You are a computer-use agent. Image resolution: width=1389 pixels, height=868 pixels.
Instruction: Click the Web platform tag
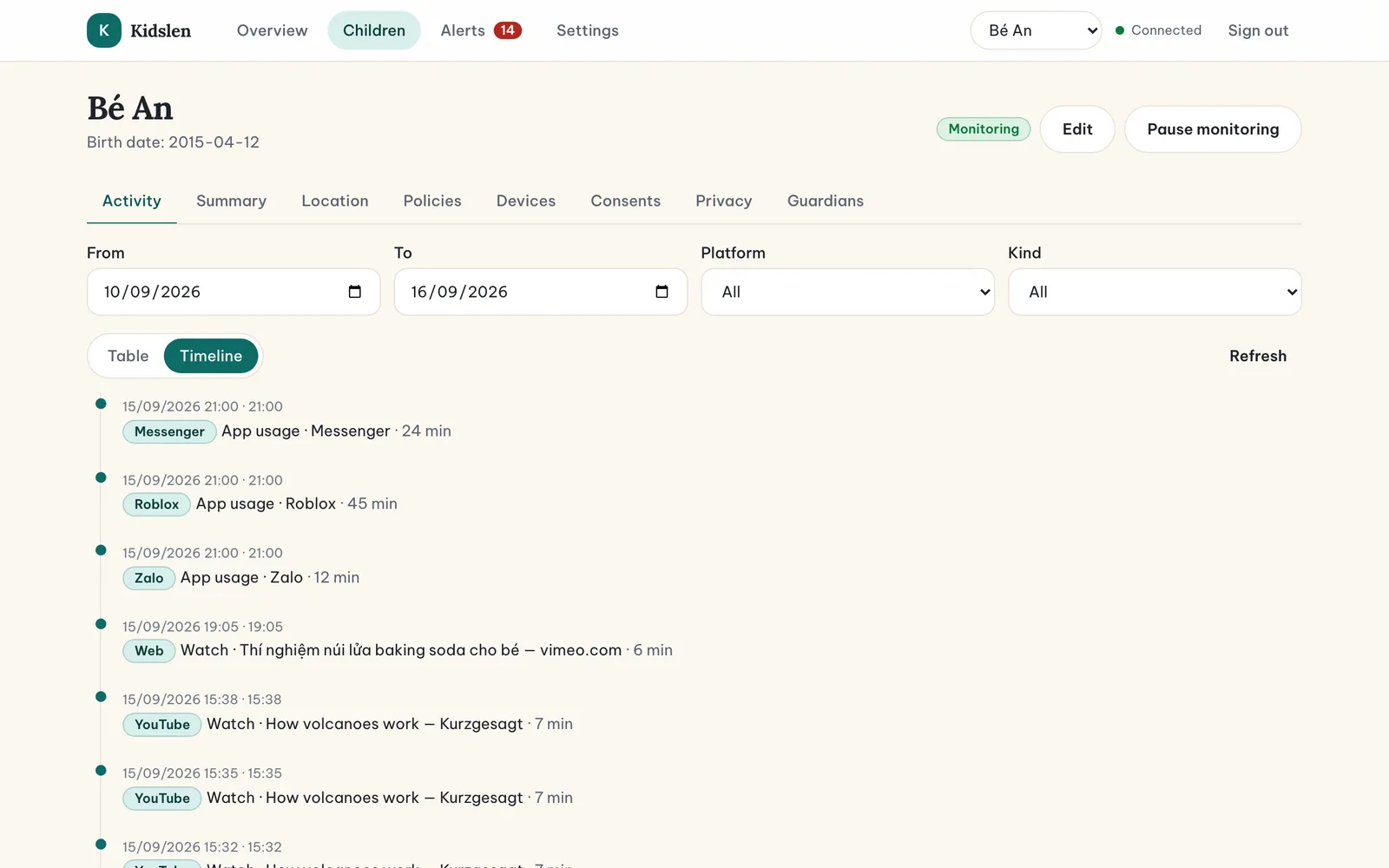pos(148,651)
